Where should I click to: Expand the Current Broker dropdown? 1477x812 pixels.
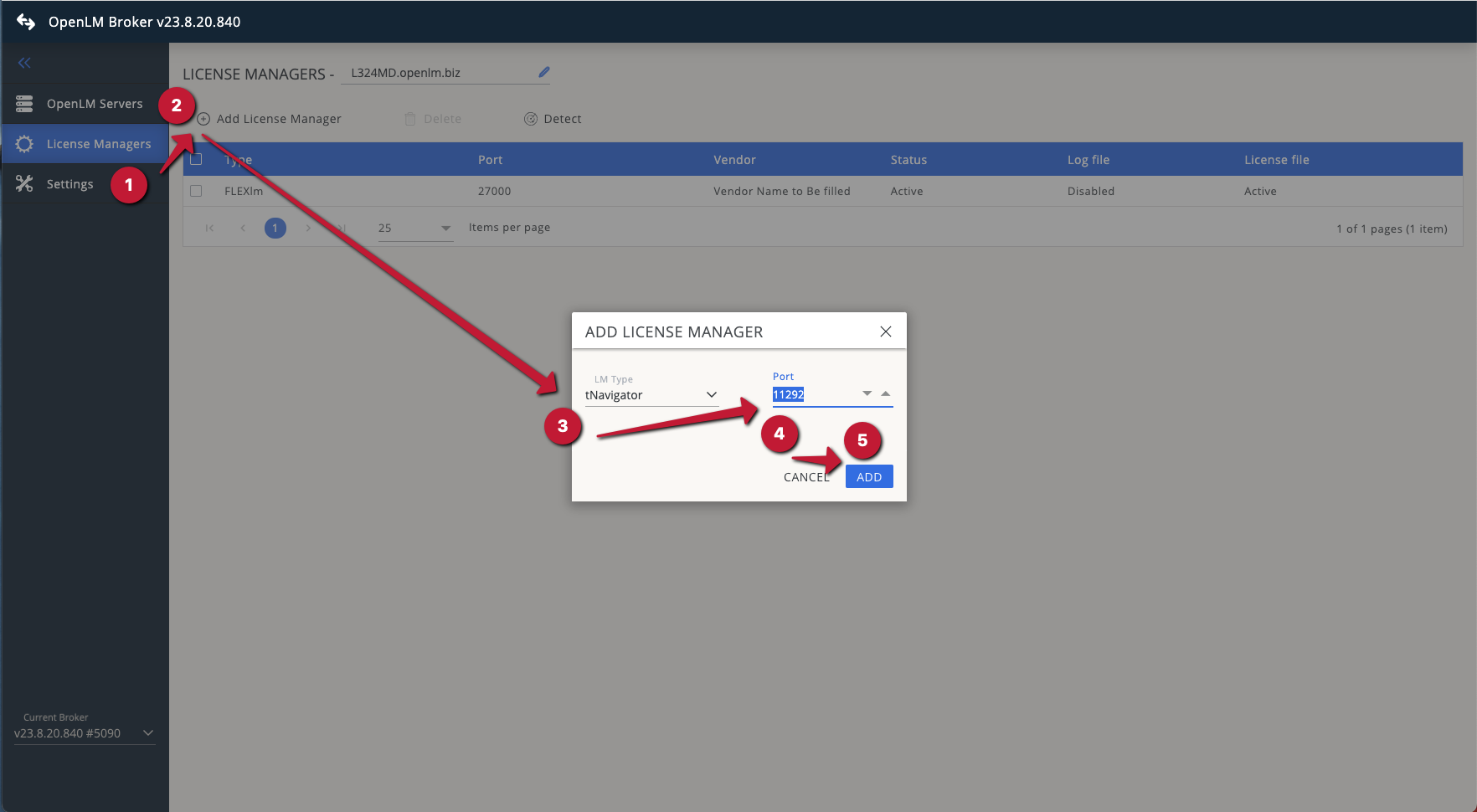(148, 732)
